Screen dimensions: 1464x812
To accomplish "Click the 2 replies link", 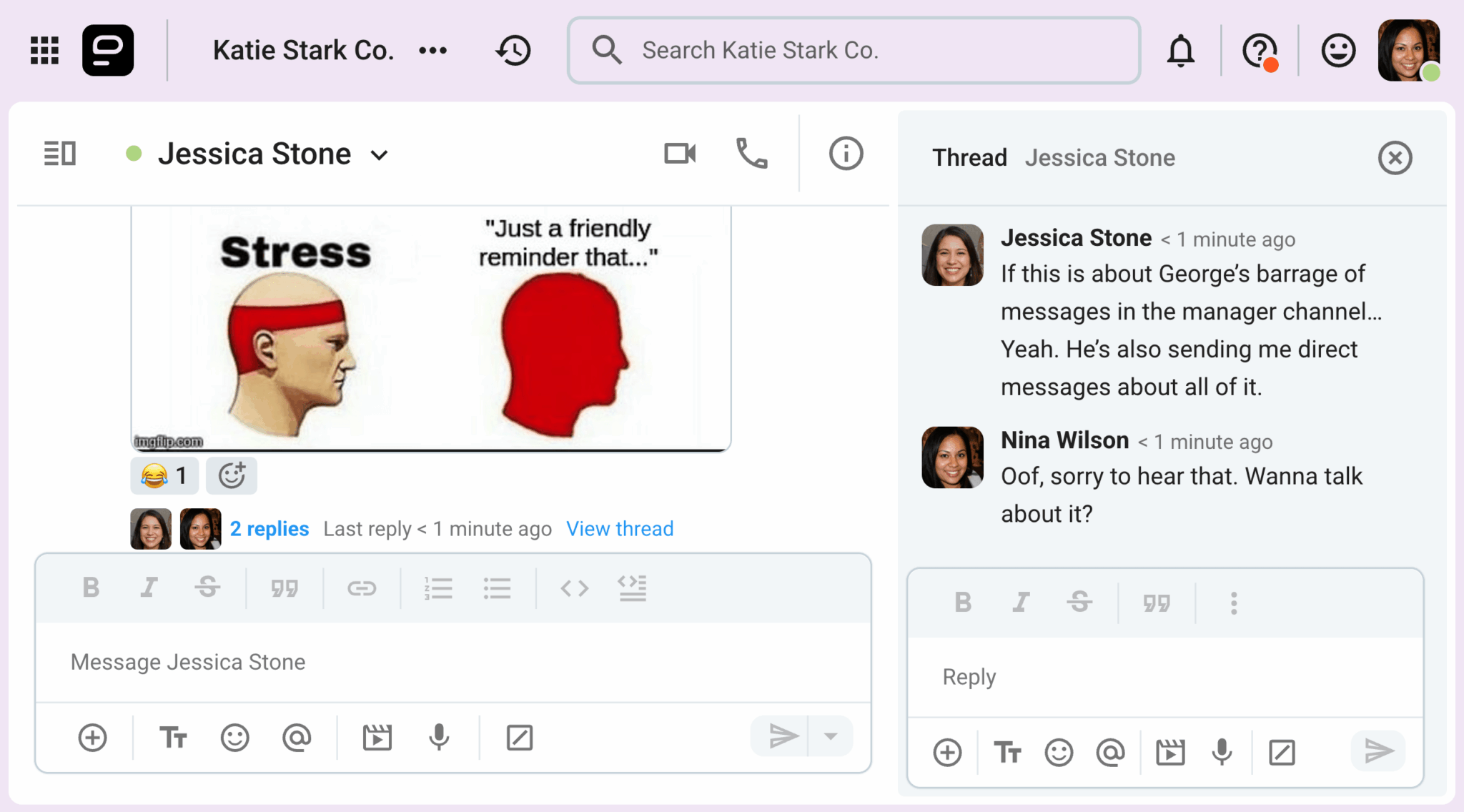I will point(269,529).
